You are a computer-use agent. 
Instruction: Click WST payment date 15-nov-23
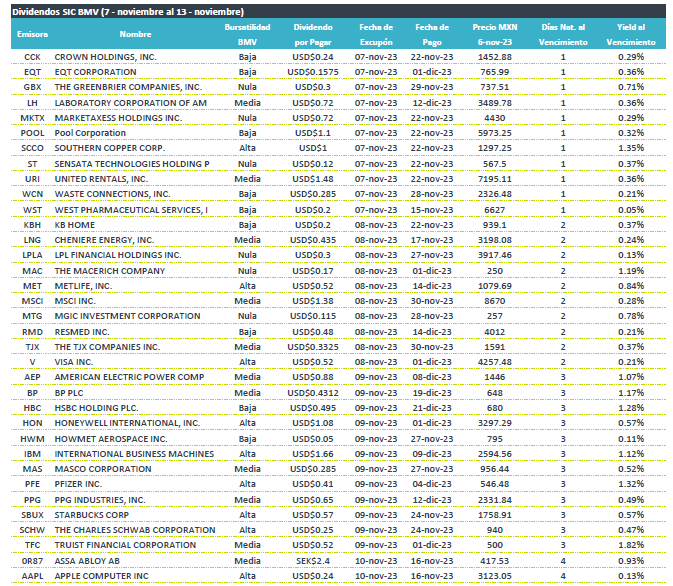click(x=432, y=210)
